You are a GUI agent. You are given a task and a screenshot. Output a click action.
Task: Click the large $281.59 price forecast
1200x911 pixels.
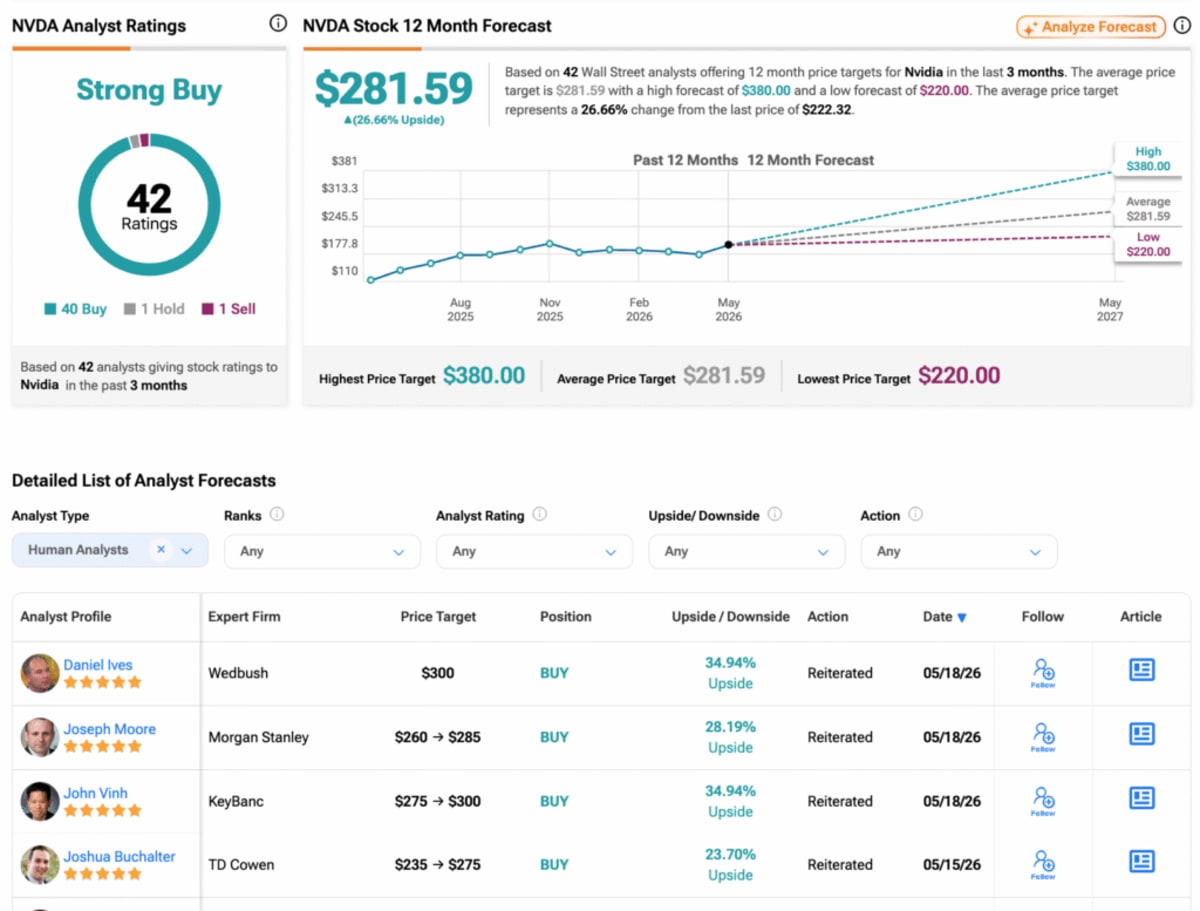393,89
